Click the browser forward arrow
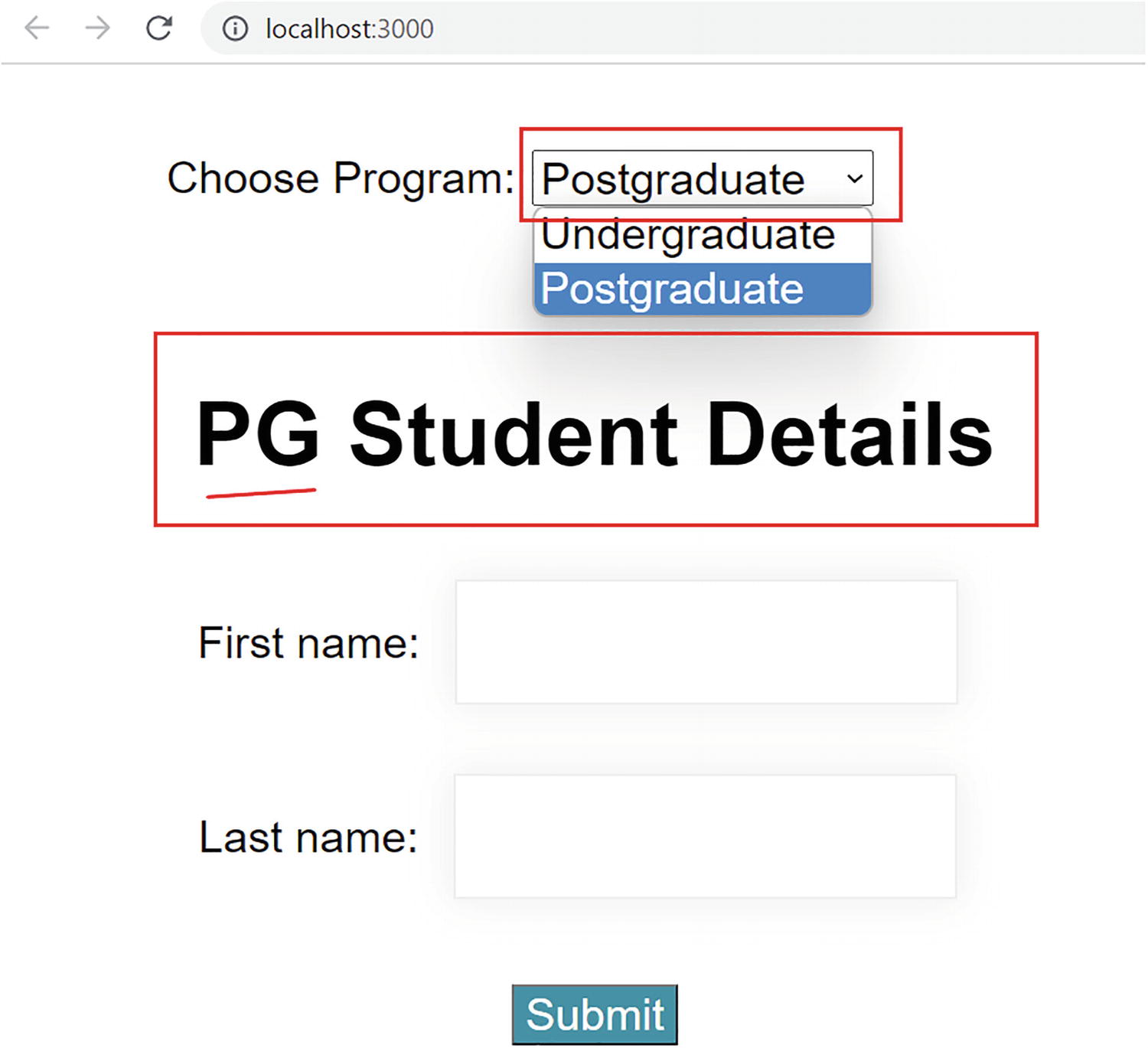The height and width of the screenshot is (1048, 1148). 97,28
